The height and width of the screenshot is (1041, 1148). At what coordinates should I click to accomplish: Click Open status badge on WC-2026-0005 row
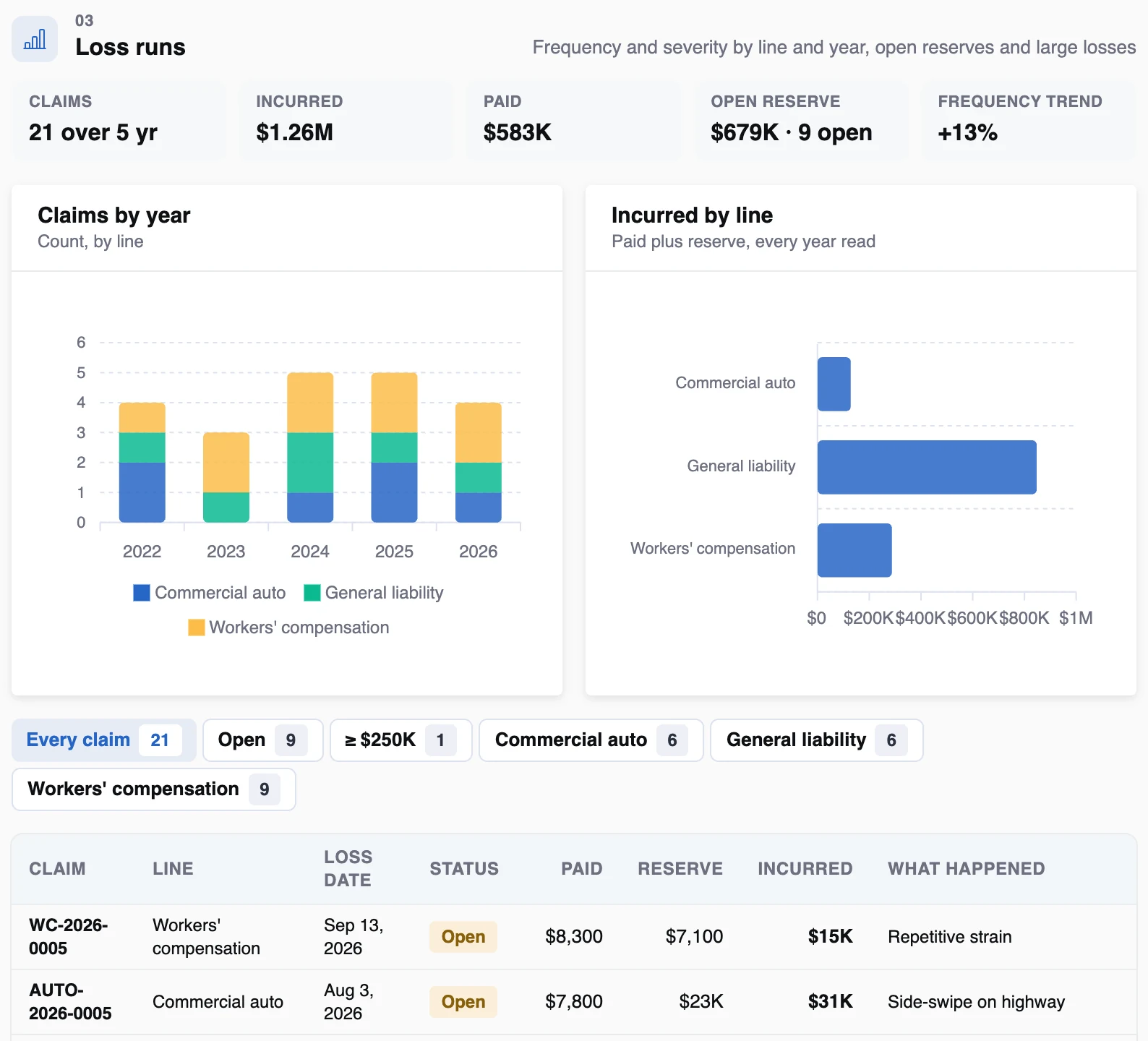pos(463,937)
